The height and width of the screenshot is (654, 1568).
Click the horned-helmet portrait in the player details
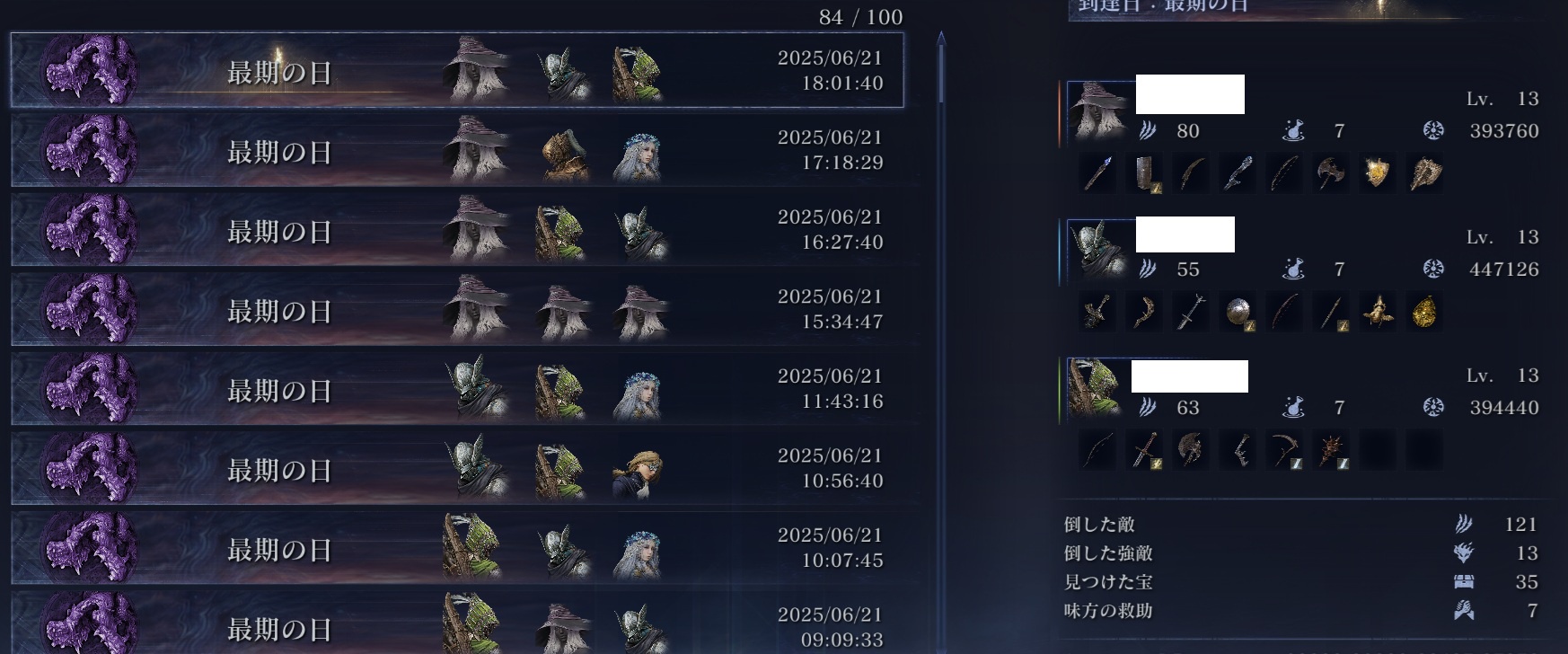coord(1097,250)
